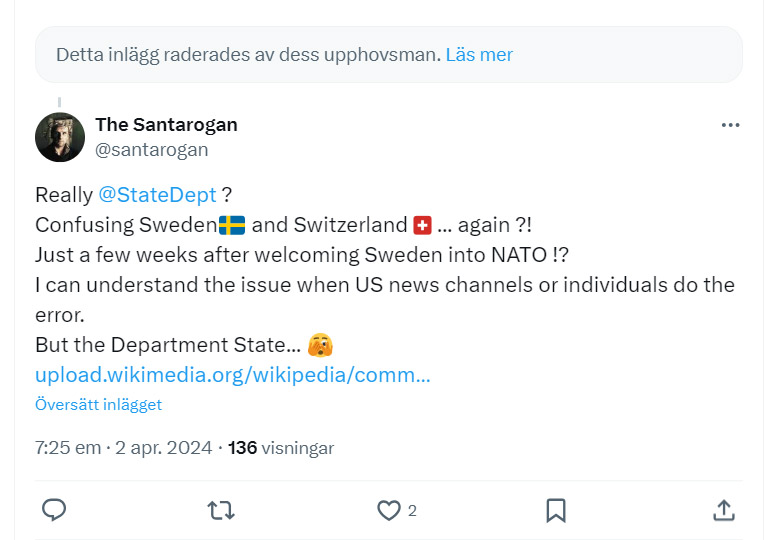The width and height of the screenshot is (778, 540).
Task: Open the three-dot more options menu
Action: coord(731,125)
